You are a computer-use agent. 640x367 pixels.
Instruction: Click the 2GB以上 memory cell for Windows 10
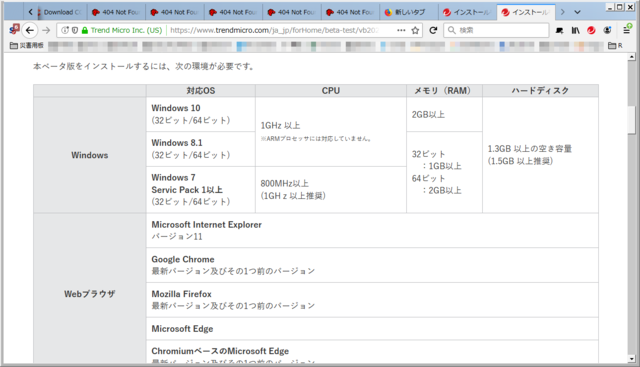444,114
